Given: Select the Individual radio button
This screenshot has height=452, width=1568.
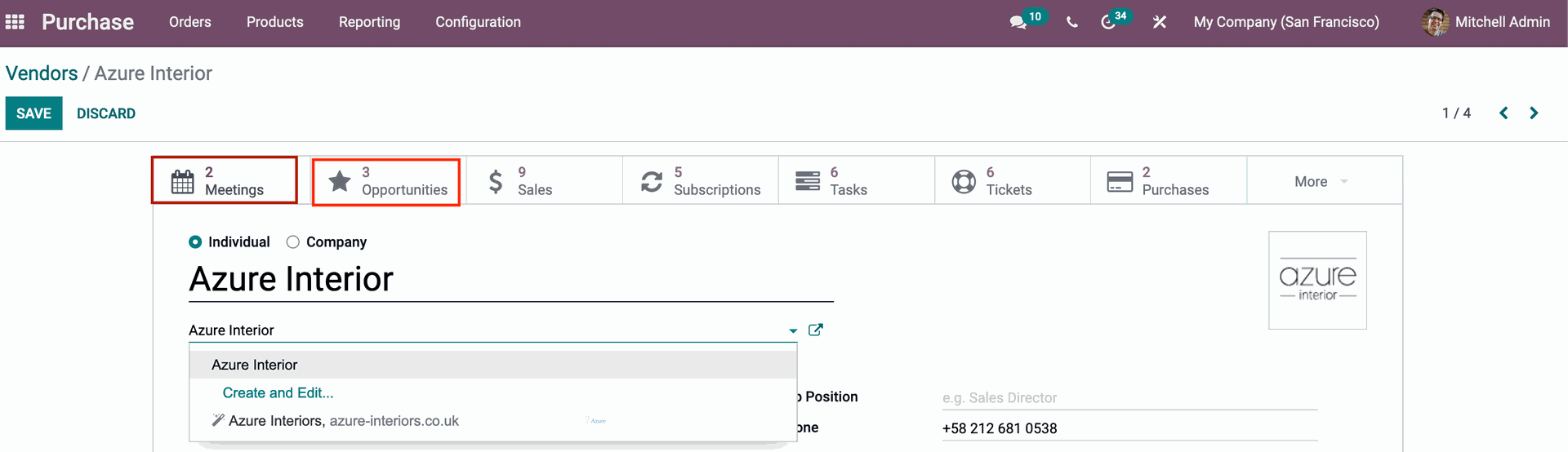Looking at the screenshot, I should tap(195, 242).
